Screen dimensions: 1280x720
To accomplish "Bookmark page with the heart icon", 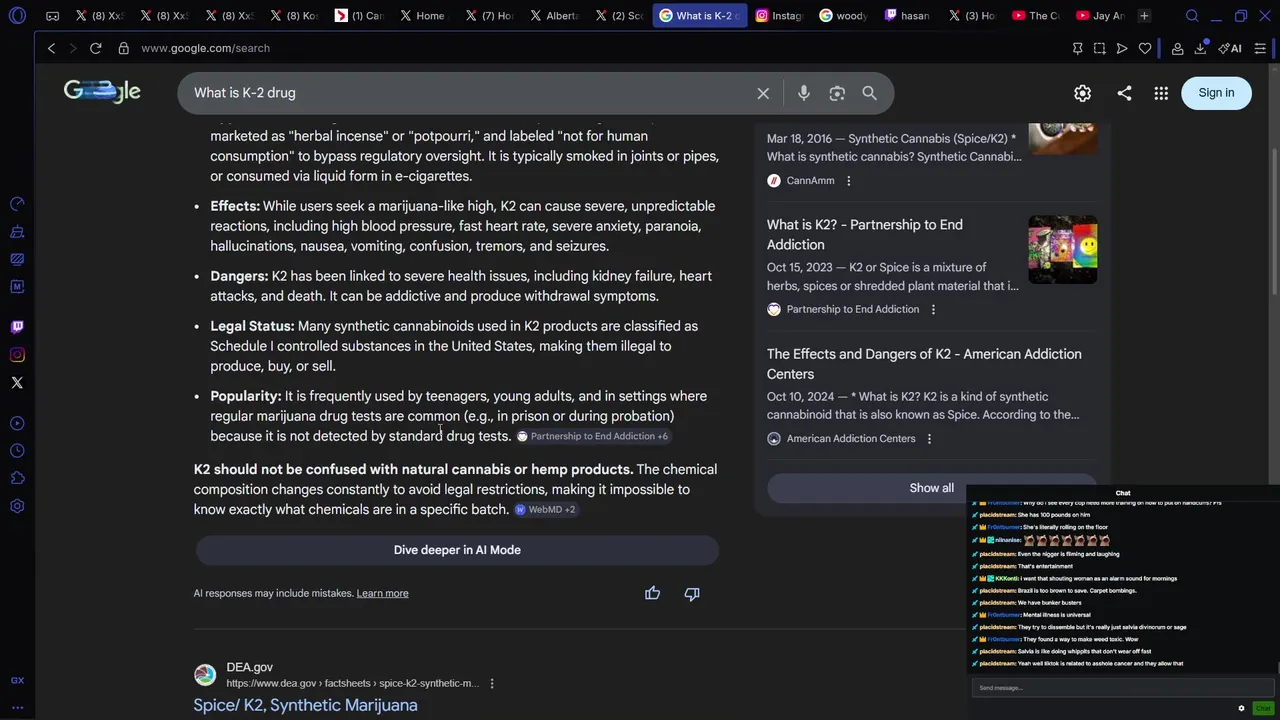I will pos(1145,48).
